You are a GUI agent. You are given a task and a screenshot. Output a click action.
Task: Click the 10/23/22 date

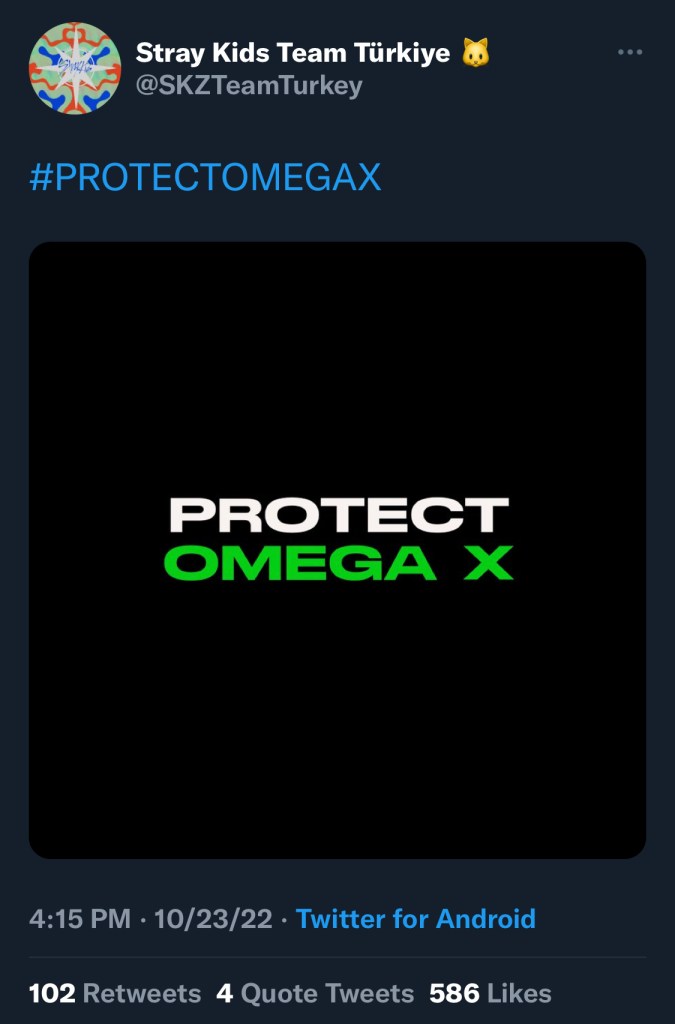(x=213, y=919)
